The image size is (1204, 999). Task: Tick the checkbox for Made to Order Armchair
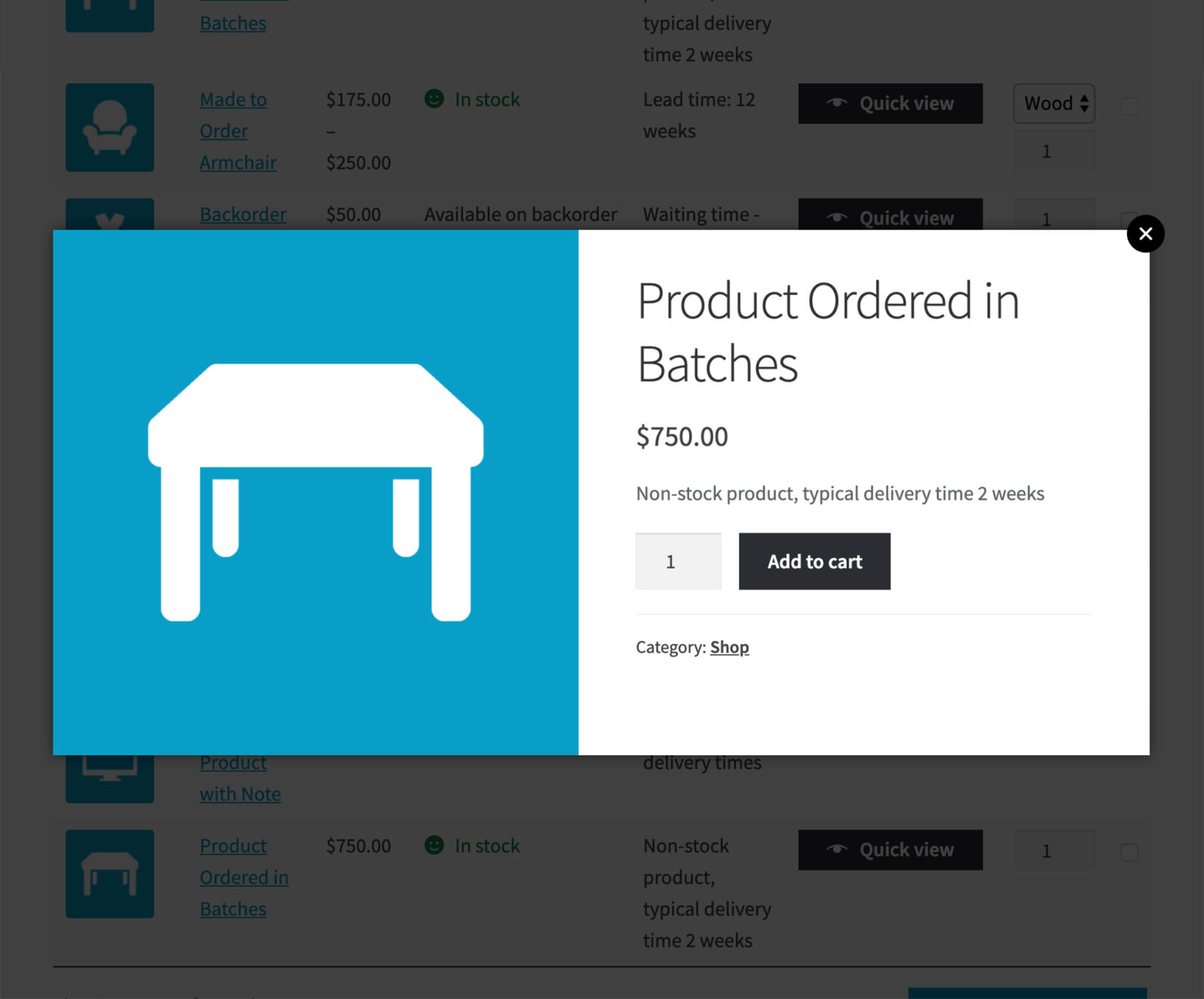1129,106
